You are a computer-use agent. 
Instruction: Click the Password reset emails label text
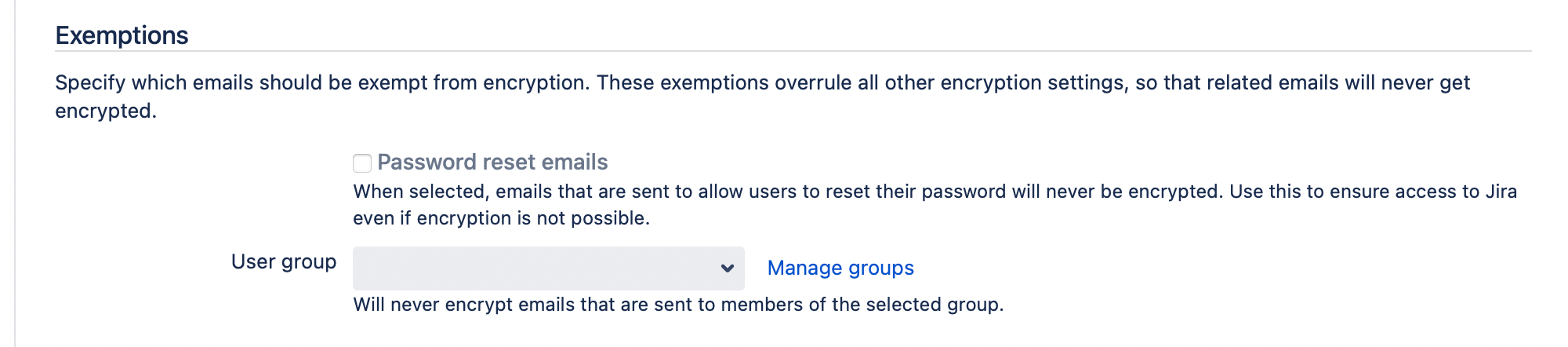(492, 163)
